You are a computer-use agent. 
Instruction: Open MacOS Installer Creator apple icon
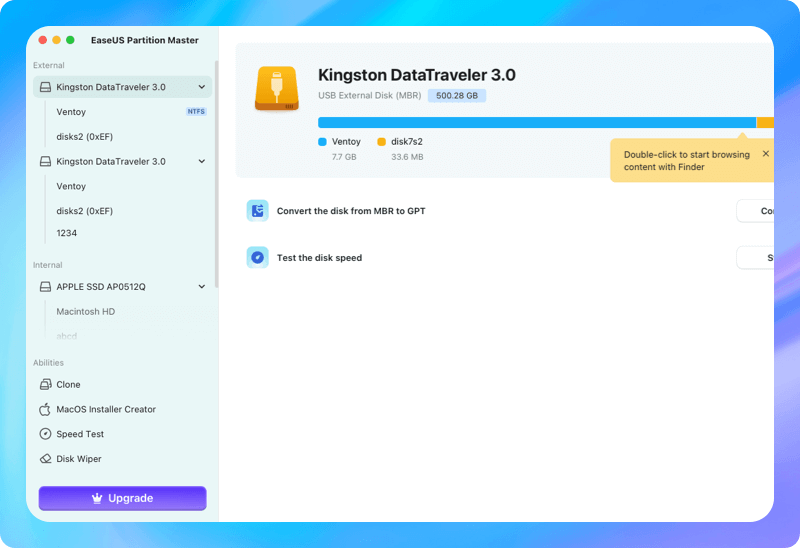(45, 409)
